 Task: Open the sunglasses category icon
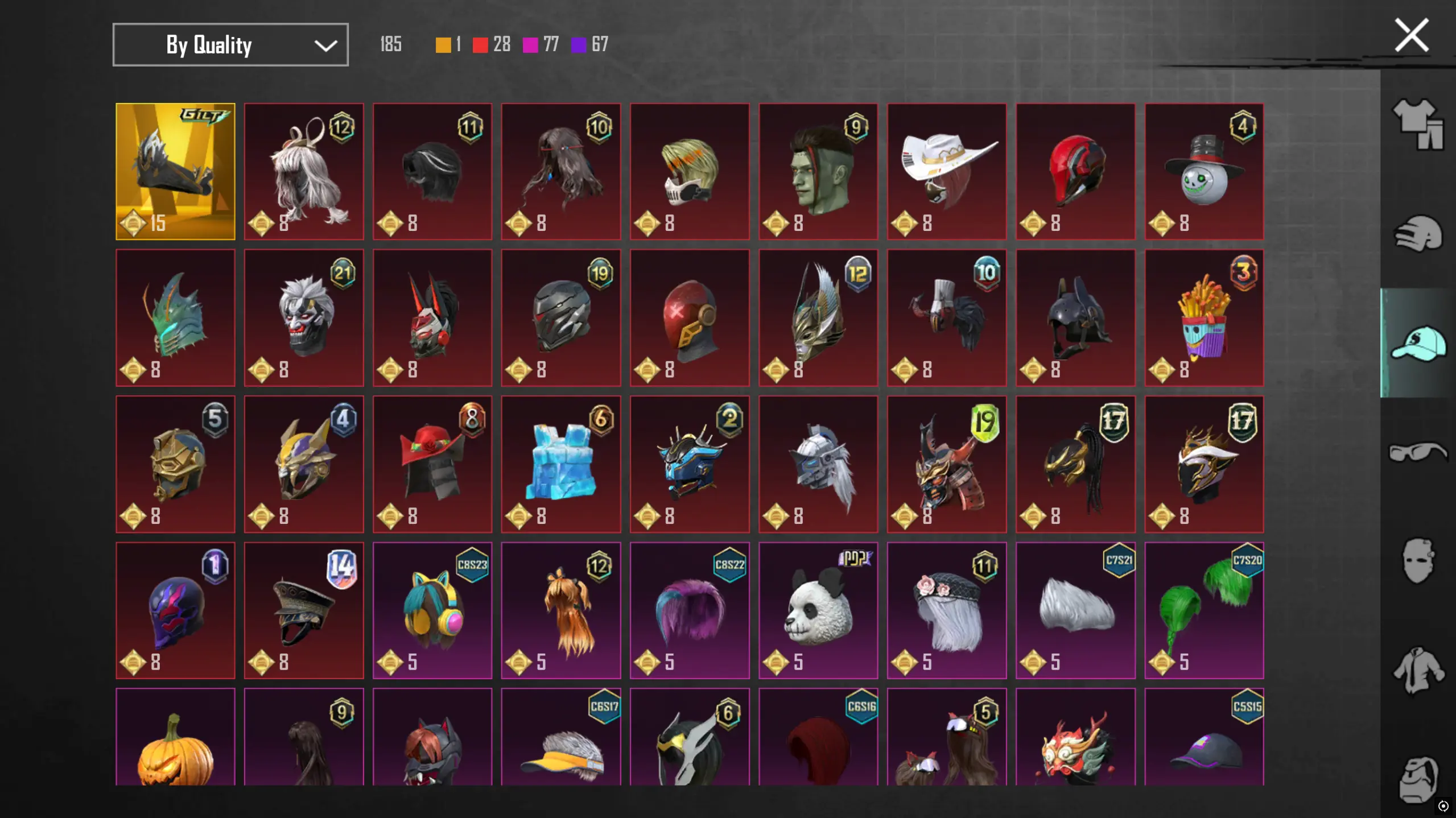coord(1418,452)
